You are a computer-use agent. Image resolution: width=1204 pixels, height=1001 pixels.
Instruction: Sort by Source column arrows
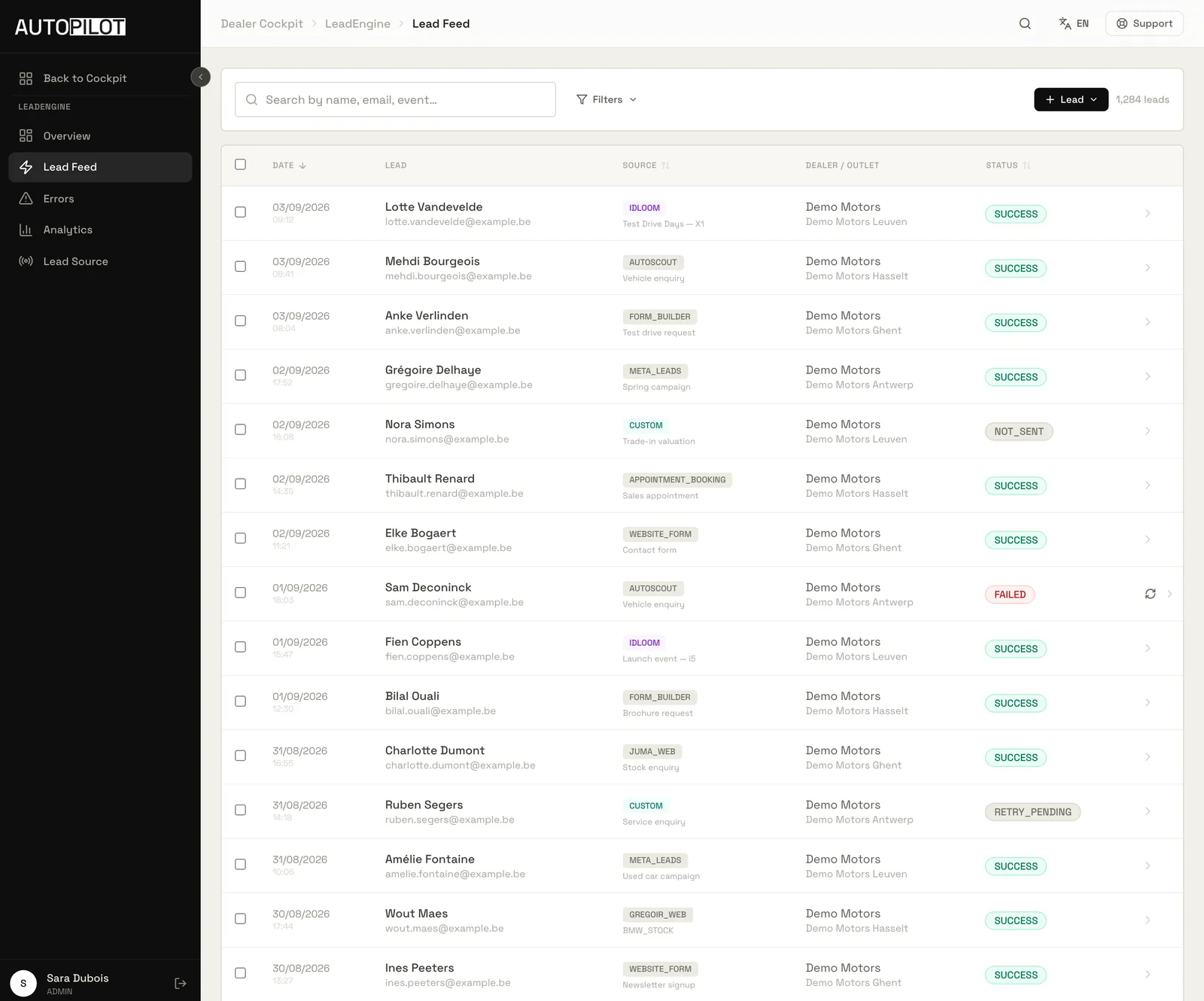[x=666, y=166]
